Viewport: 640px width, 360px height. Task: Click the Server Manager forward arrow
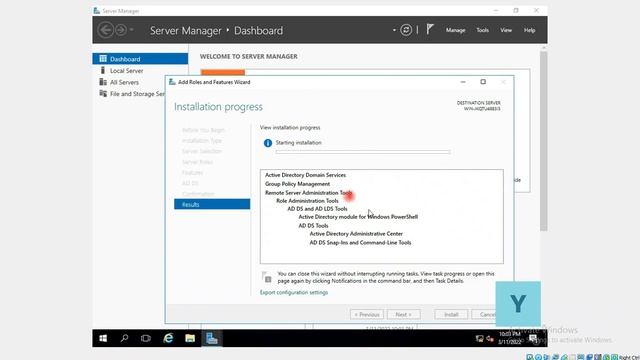pos(121,30)
